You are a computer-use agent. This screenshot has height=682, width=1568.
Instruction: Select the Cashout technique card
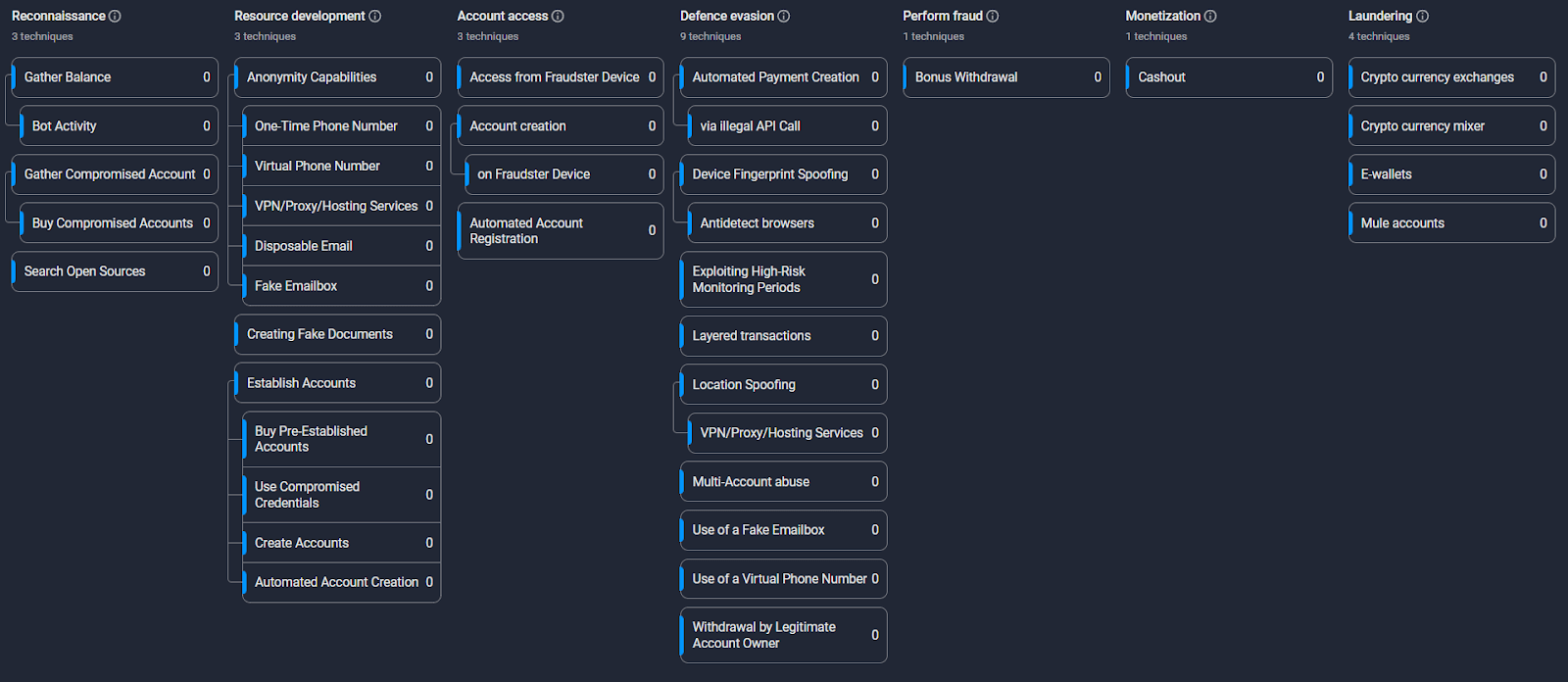[x=1228, y=77]
